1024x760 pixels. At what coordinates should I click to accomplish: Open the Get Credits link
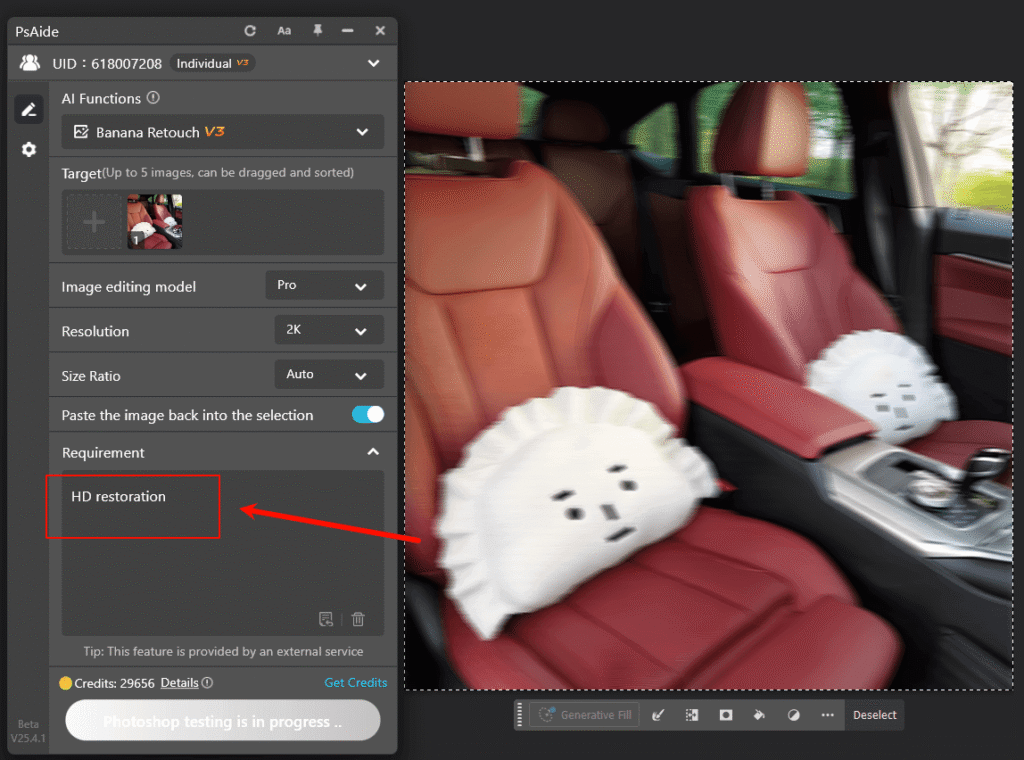(355, 682)
